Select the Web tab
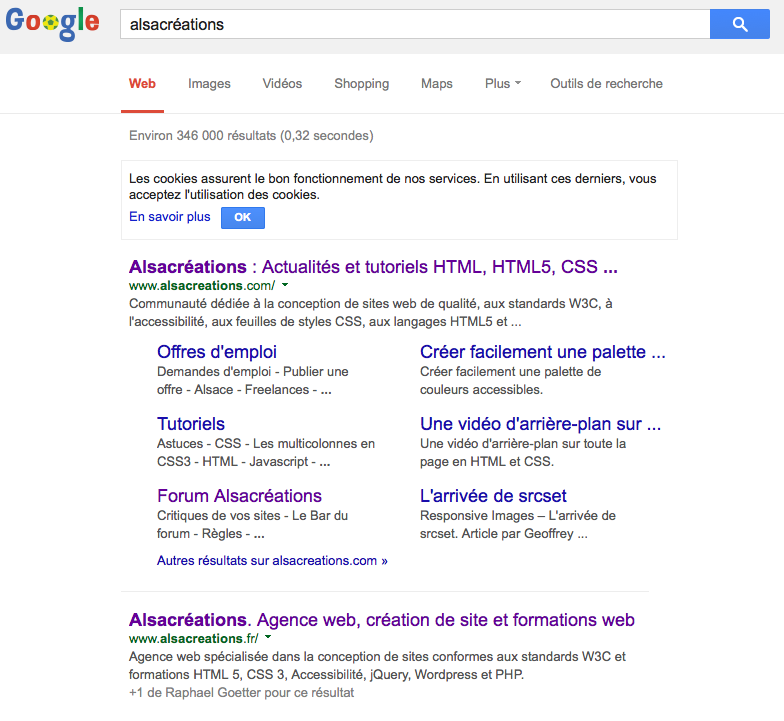784x721 pixels. pyautogui.click(x=142, y=84)
